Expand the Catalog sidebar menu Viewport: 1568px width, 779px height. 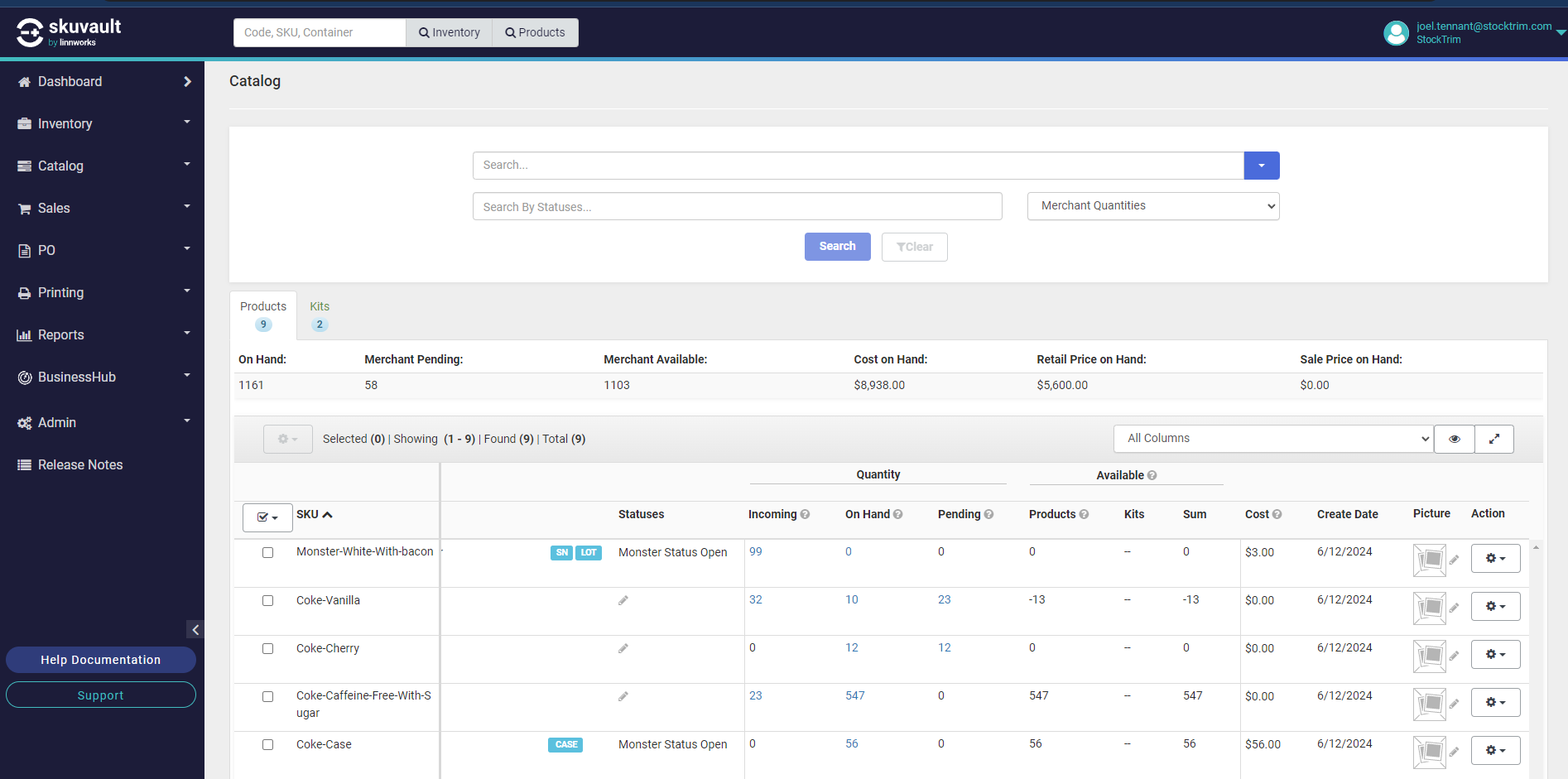102,166
